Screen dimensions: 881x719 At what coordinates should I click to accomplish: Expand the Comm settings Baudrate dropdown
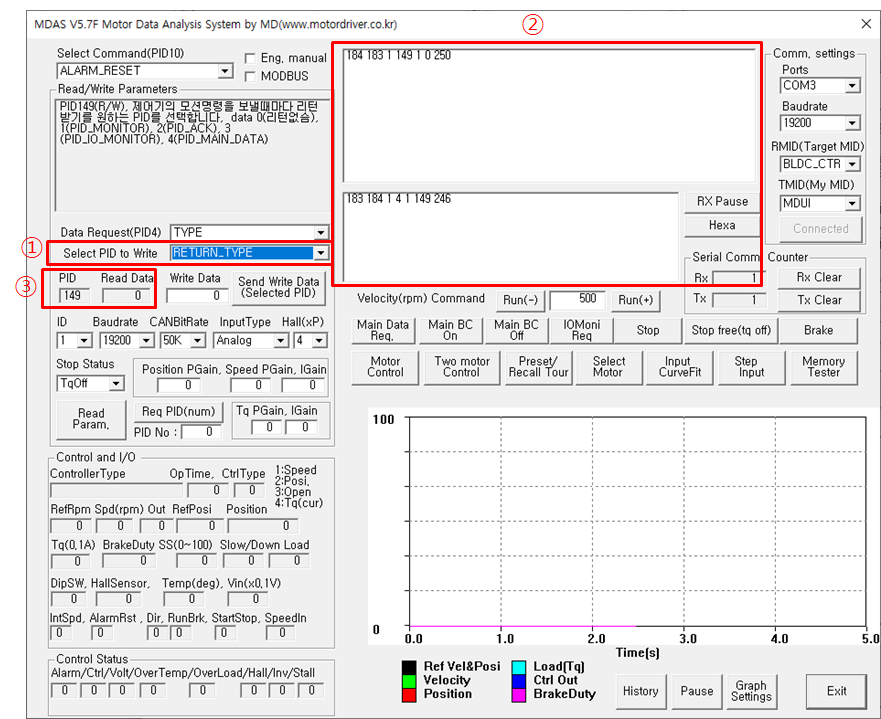(852, 123)
